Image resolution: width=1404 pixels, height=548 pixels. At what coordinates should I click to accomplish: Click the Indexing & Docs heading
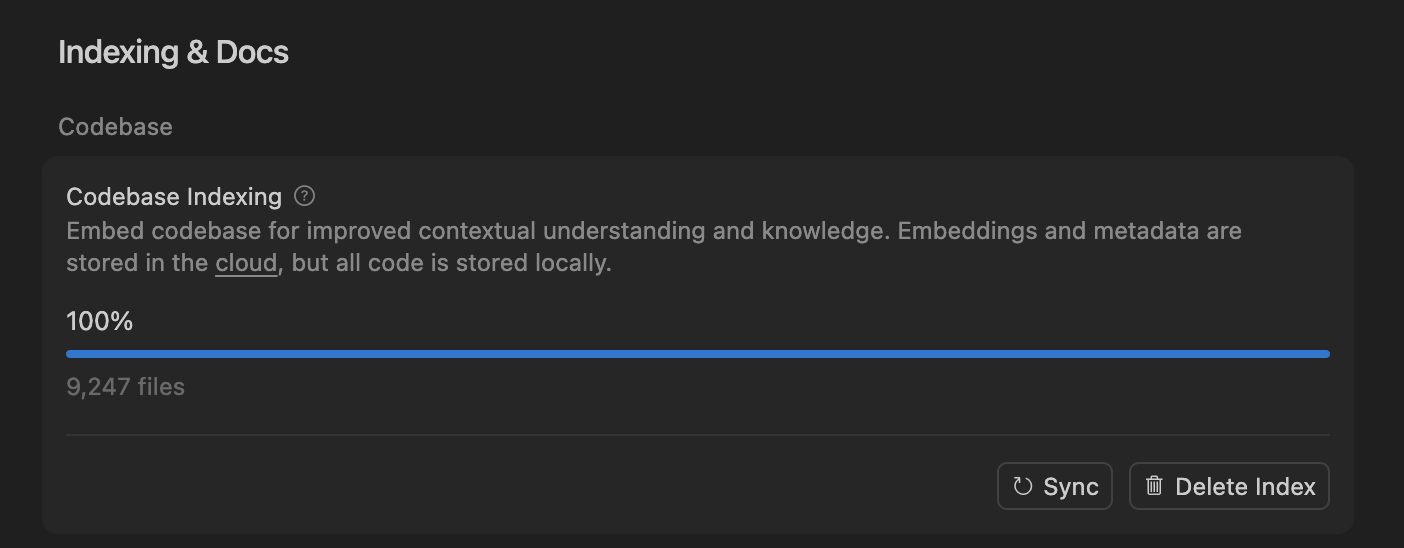pos(173,52)
